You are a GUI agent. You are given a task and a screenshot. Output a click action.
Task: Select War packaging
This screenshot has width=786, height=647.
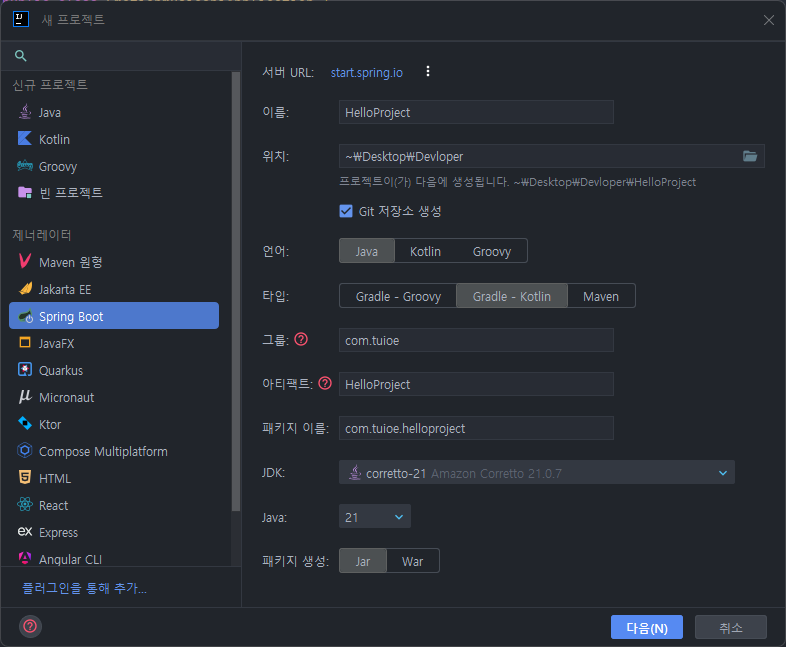point(413,561)
